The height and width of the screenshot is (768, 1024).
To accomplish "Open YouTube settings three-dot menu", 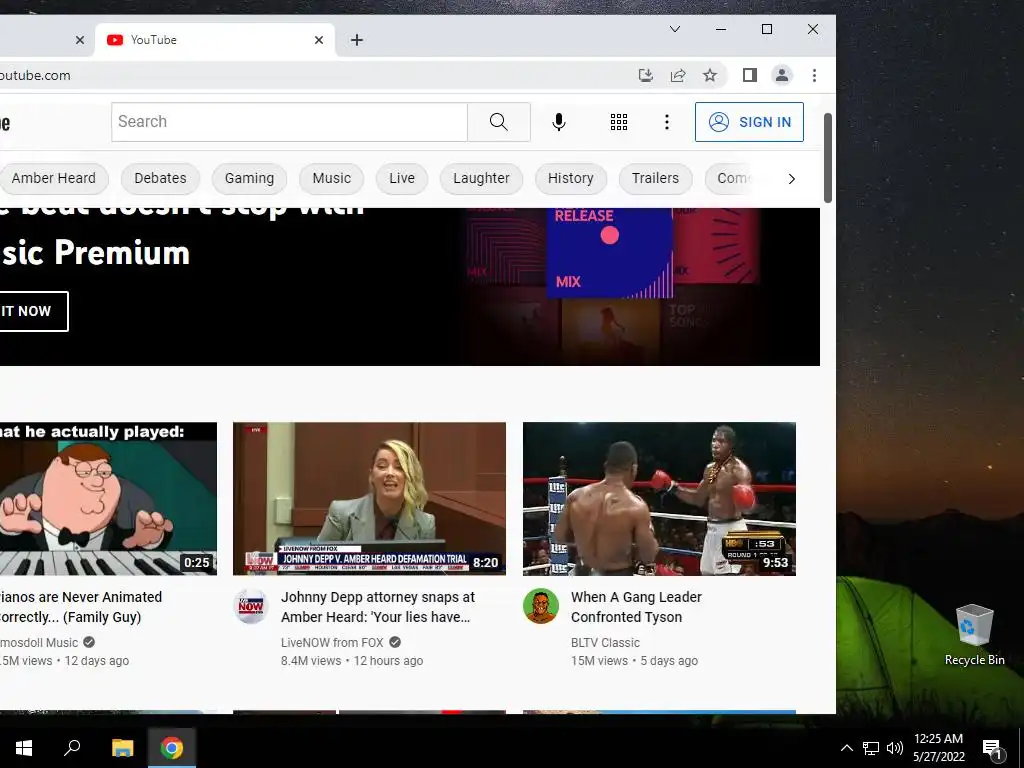I will click(666, 122).
